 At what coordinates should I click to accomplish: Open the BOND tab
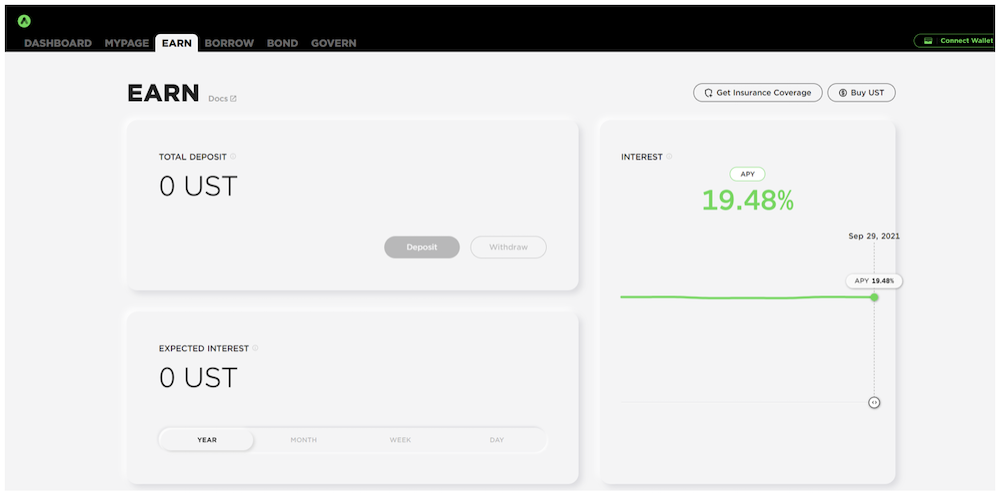tap(283, 43)
